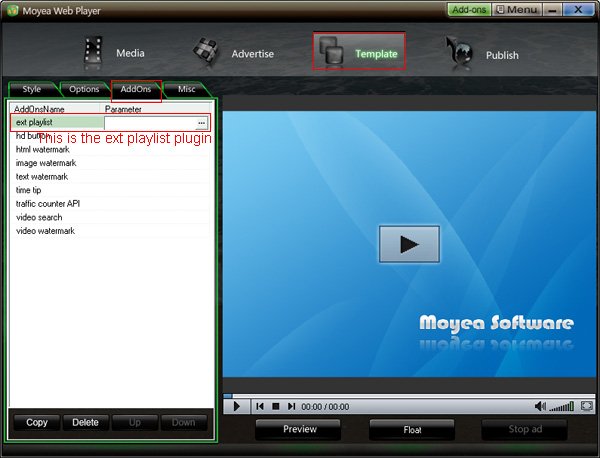The height and width of the screenshot is (458, 600).
Task: Close the Moyea Web Player window
Action: (579, 10)
